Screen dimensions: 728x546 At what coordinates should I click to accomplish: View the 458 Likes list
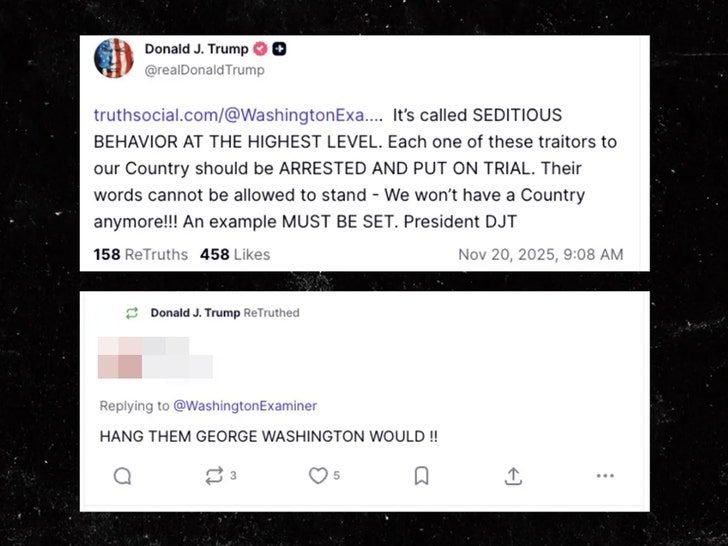point(235,254)
